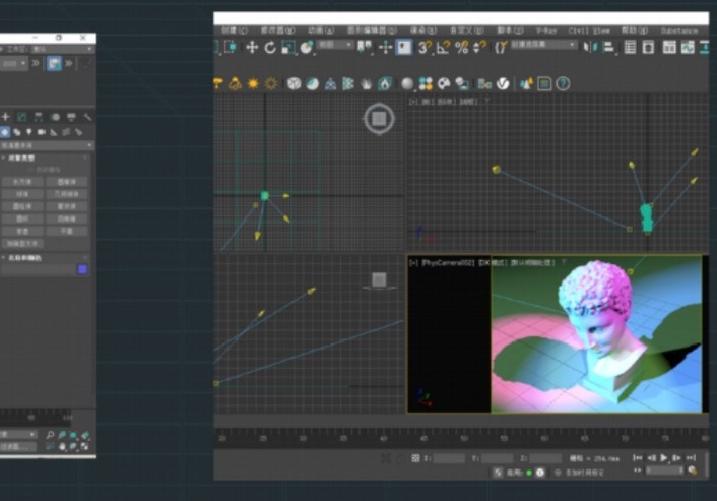The width and height of the screenshot is (717, 501).
Task: Click the V-Ray logo toolbar icon
Action: (x=503, y=84)
